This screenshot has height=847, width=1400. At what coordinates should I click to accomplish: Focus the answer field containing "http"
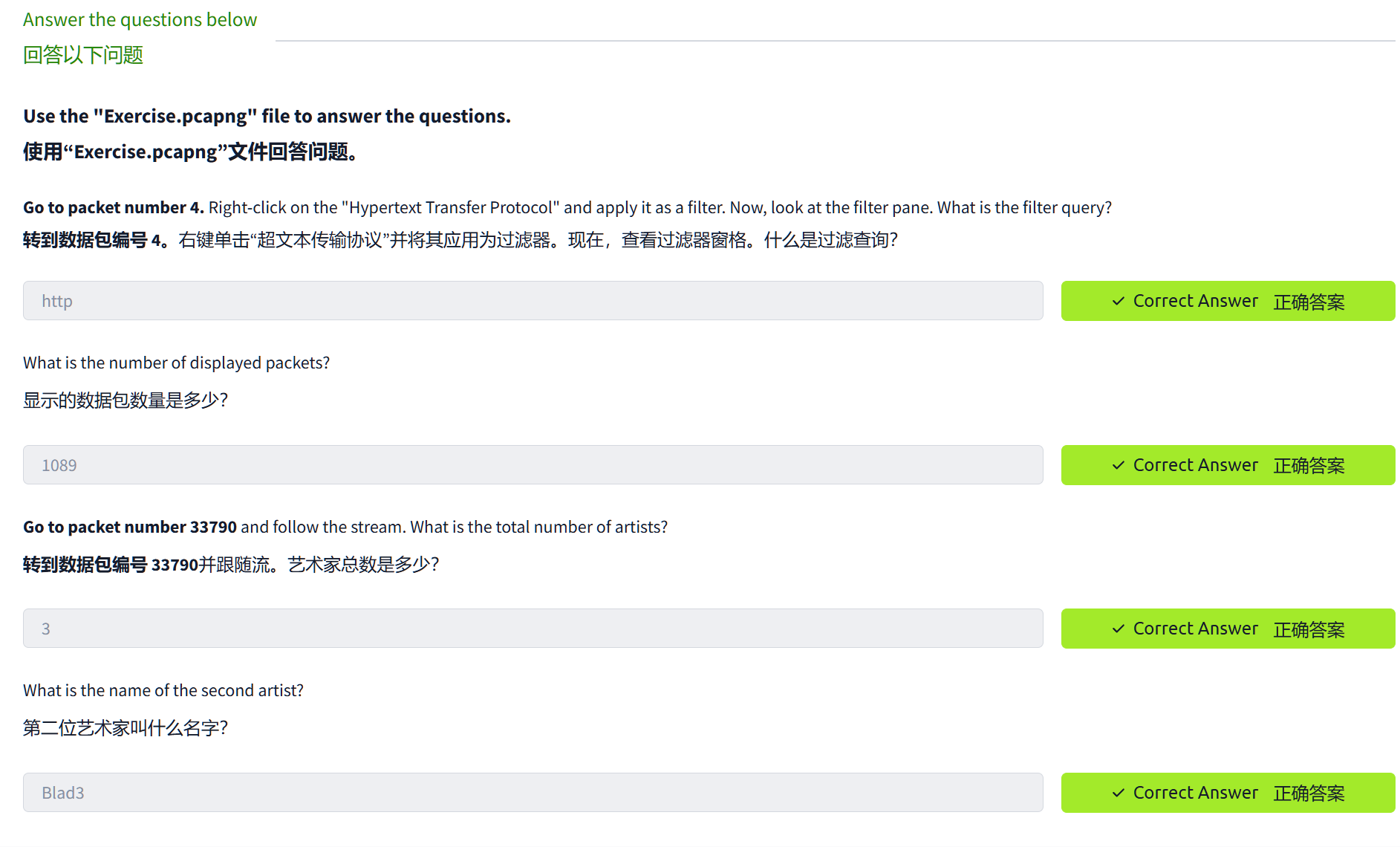coord(533,301)
